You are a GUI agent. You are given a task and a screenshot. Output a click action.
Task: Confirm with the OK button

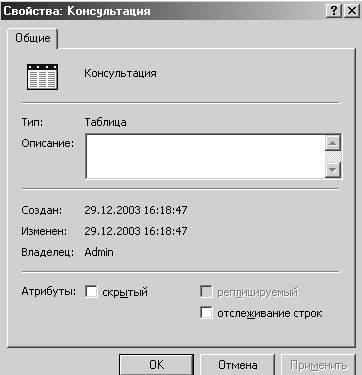tap(156, 365)
